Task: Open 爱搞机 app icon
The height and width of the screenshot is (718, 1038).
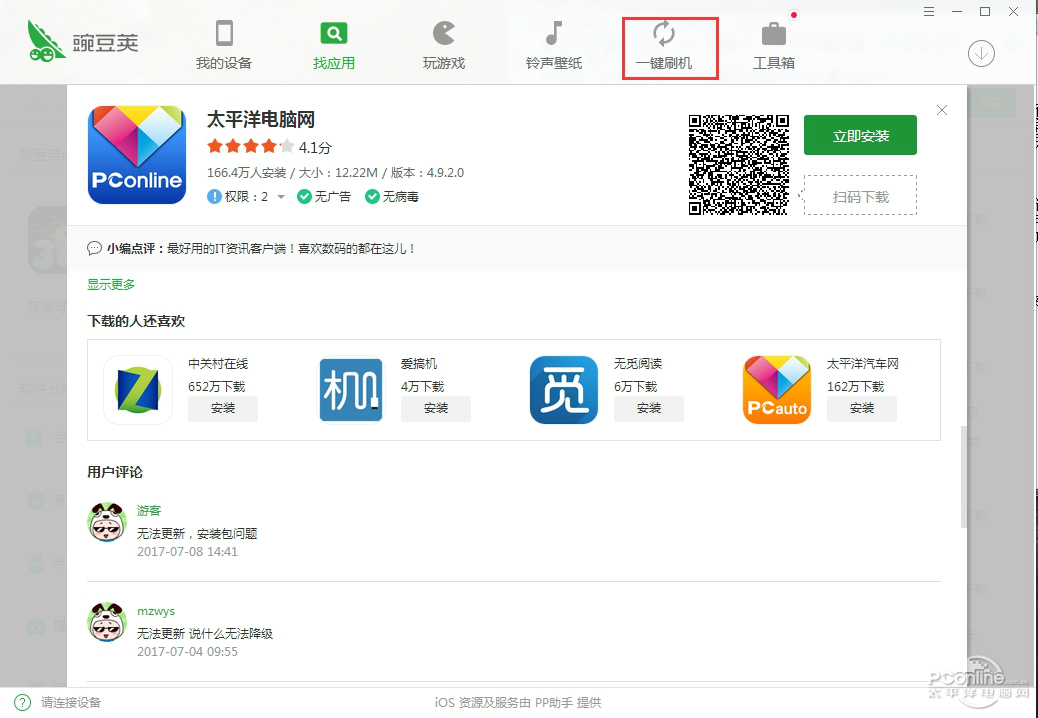Action: [x=351, y=390]
